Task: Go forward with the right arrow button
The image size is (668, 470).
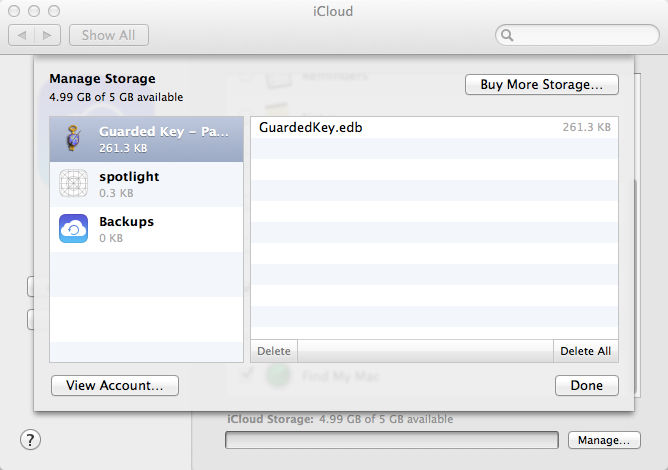Action: (47, 35)
